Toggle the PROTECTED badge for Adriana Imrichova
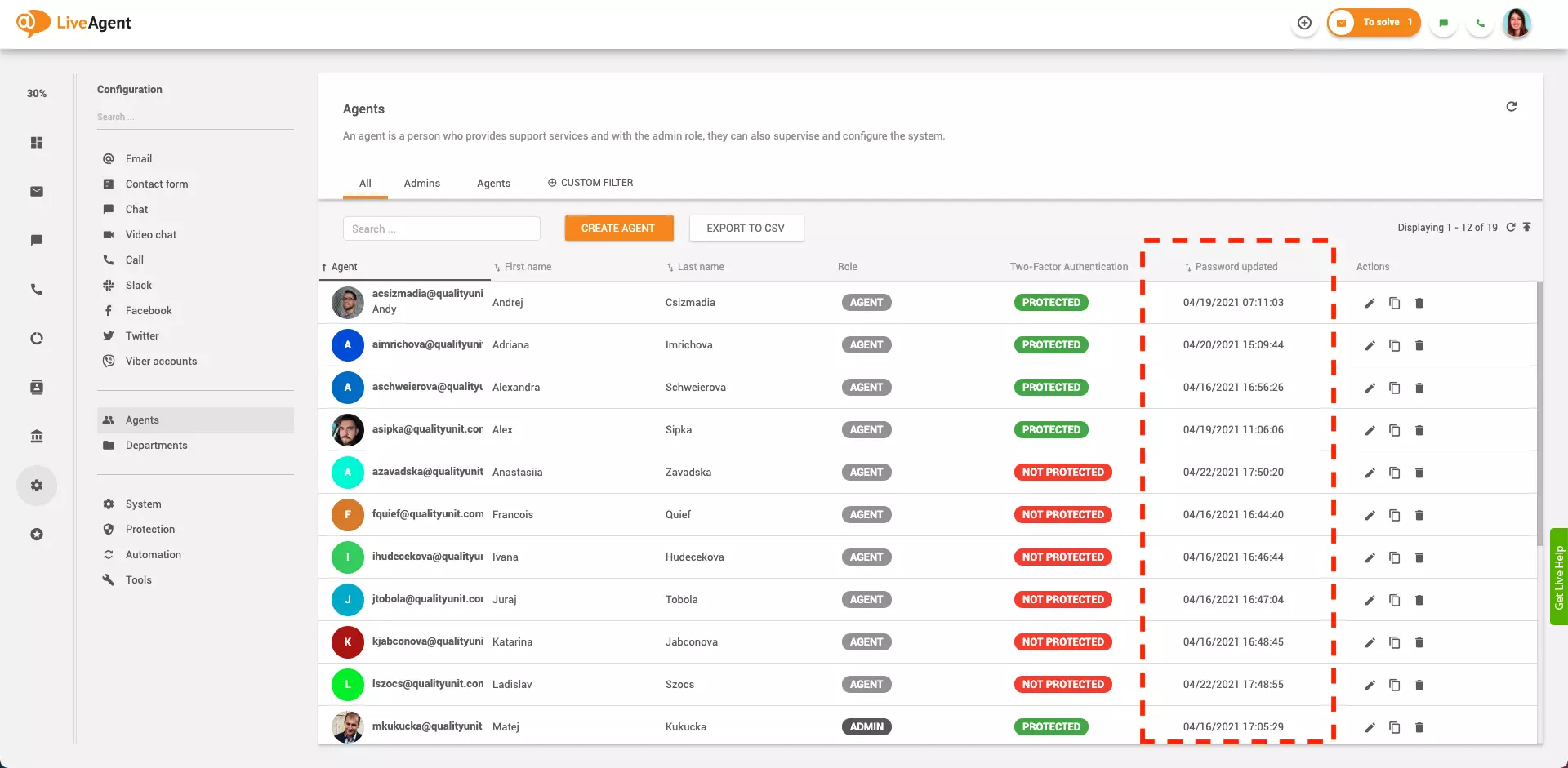Screen dimensions: 1568x768 click(x=1051, y=344)
